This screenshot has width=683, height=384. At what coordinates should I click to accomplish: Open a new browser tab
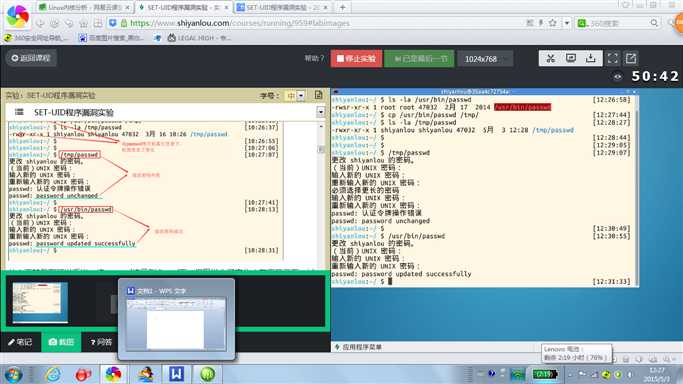pos(343,7)
